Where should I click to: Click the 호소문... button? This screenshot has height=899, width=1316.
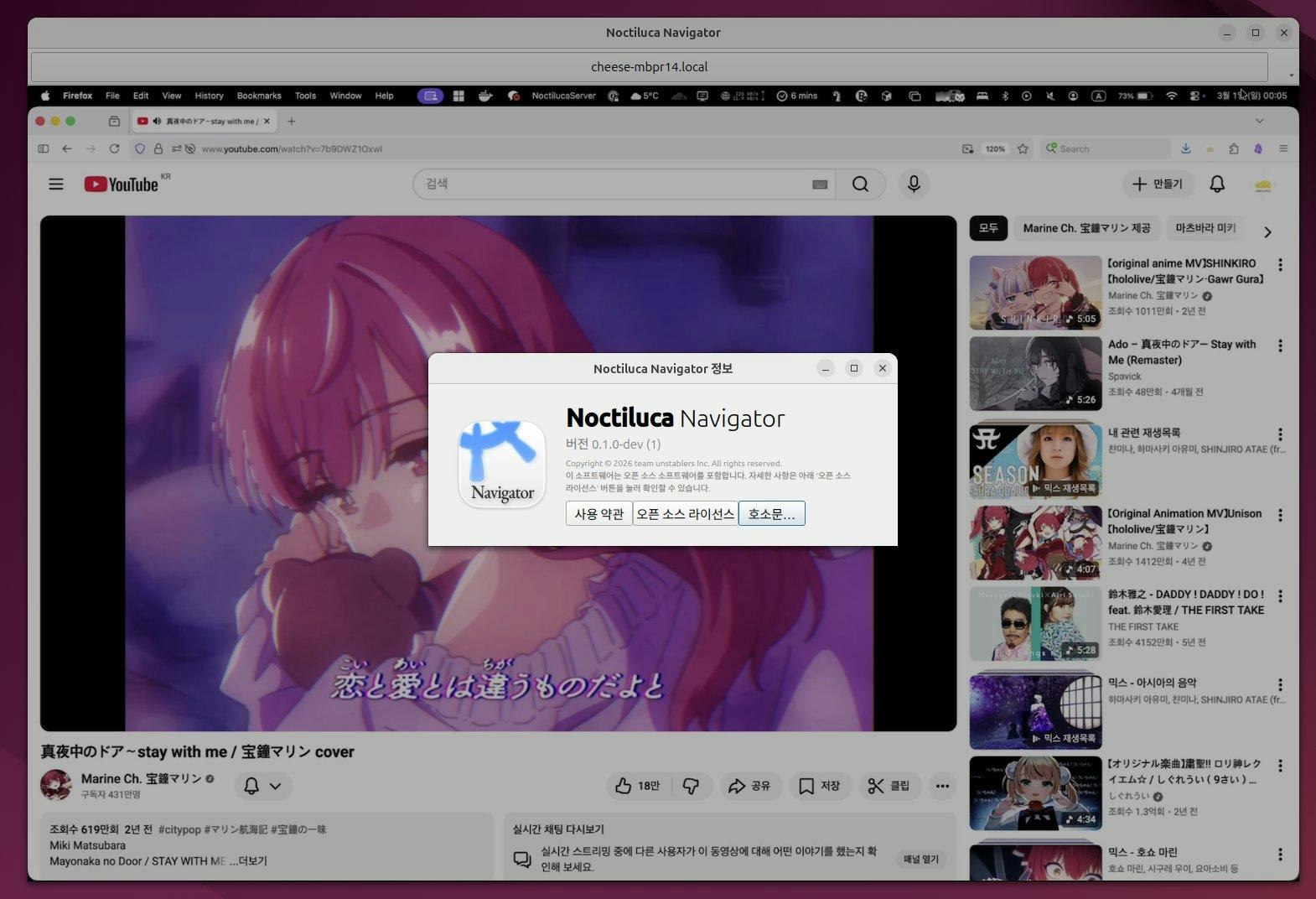tap(771, 514)
